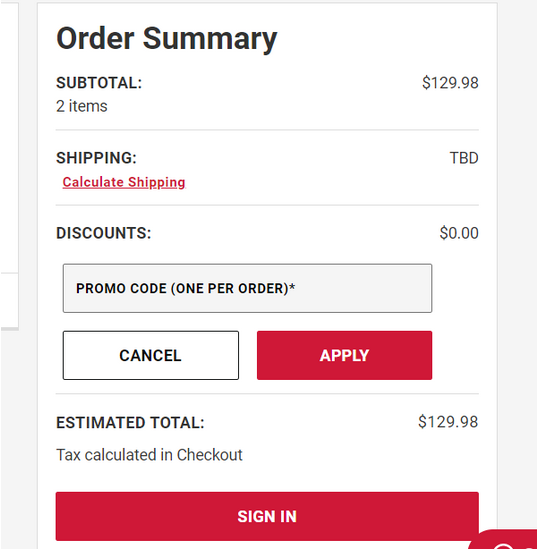This screenshot has height=550, width=538.
Task: Click the SHIPPING label
Action: click(x=96, y=158)
